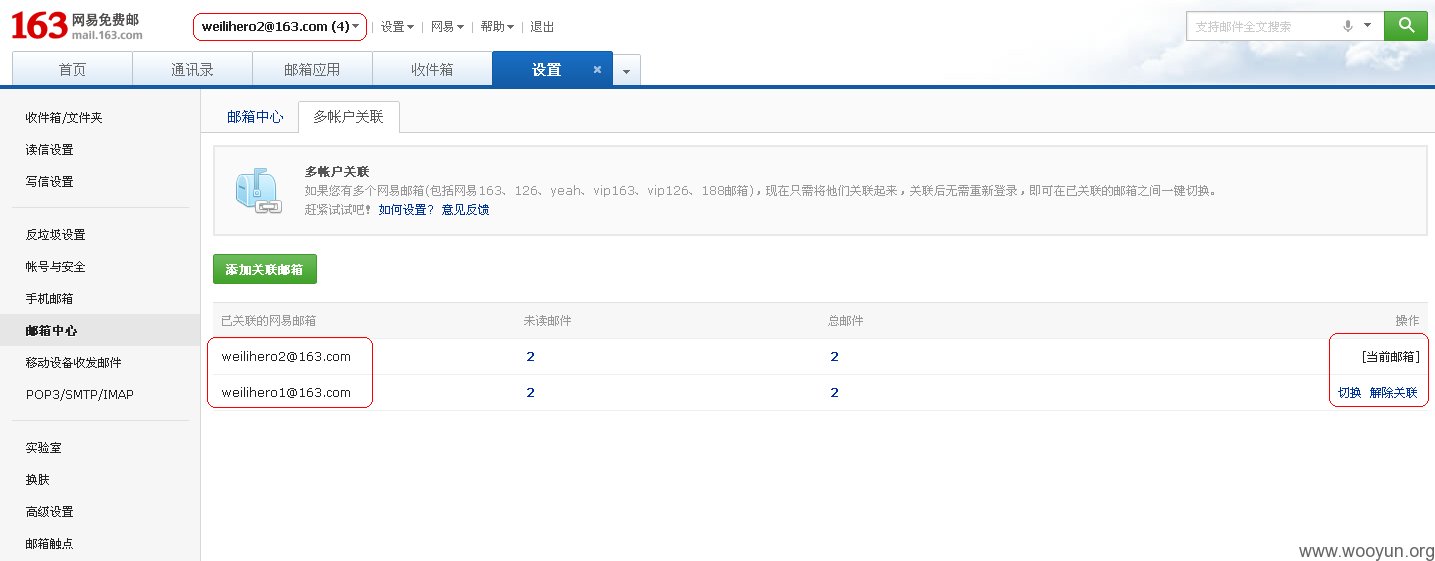Open 高级设置 in sidebar
The image size is (1435, 561).
tap(49, 512)
